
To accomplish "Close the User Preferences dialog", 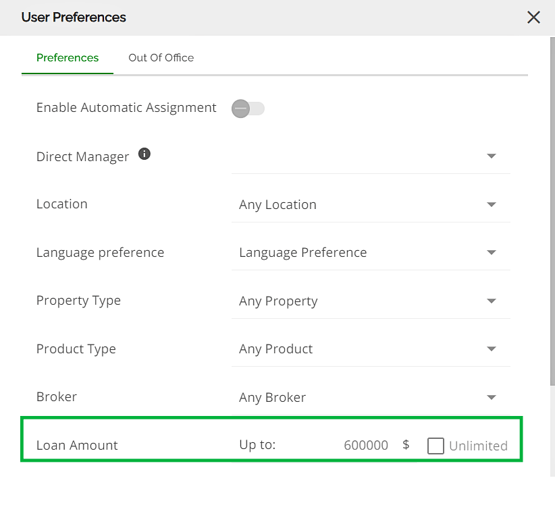I will coord(533,17).
